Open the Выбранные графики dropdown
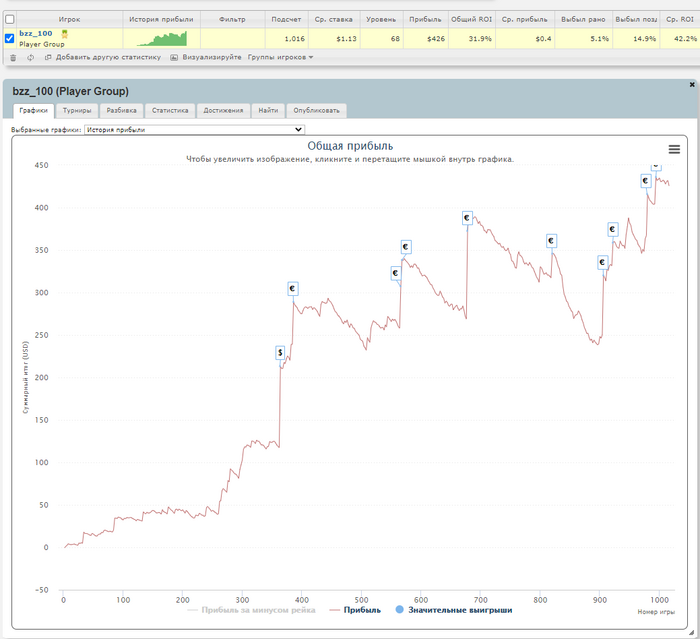Viewport: 700px width, 639px height. tap(194, 129)
